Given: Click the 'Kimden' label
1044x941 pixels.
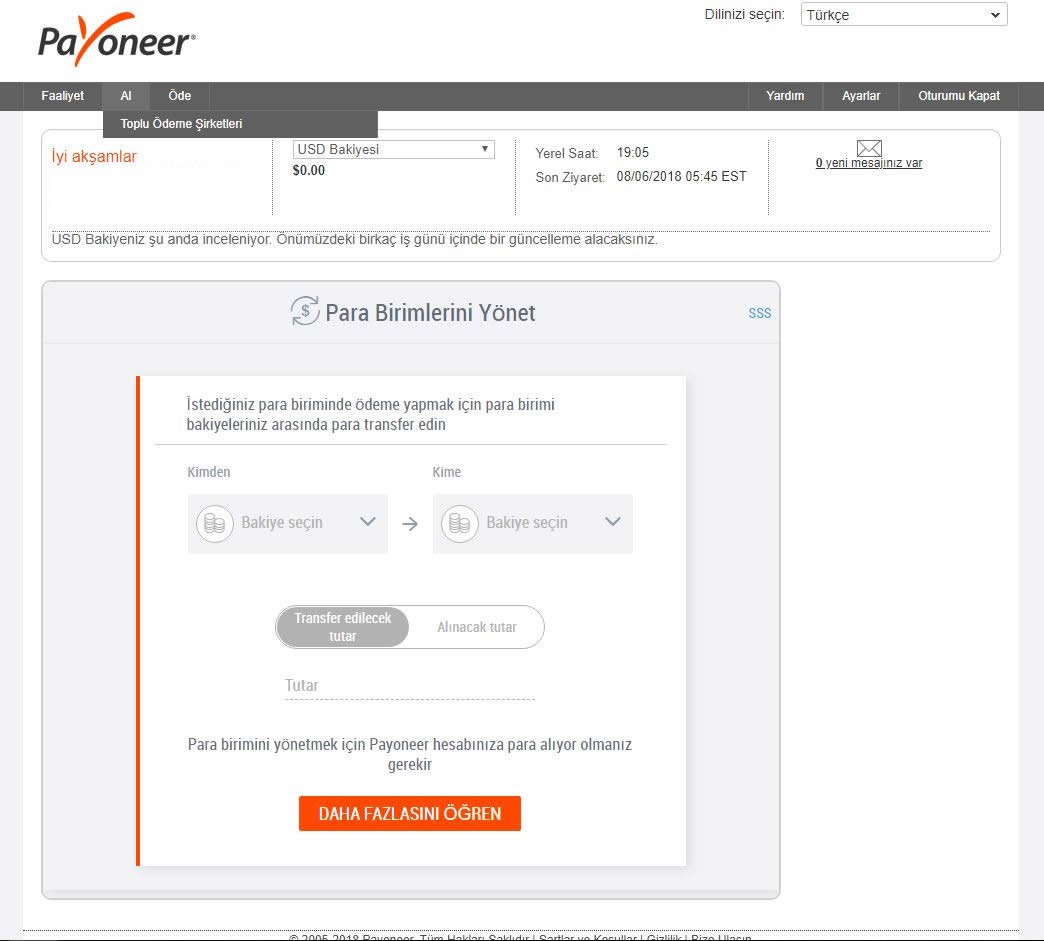Looking at the screenshot, I should pyautogui.click(x=208, y=472).
